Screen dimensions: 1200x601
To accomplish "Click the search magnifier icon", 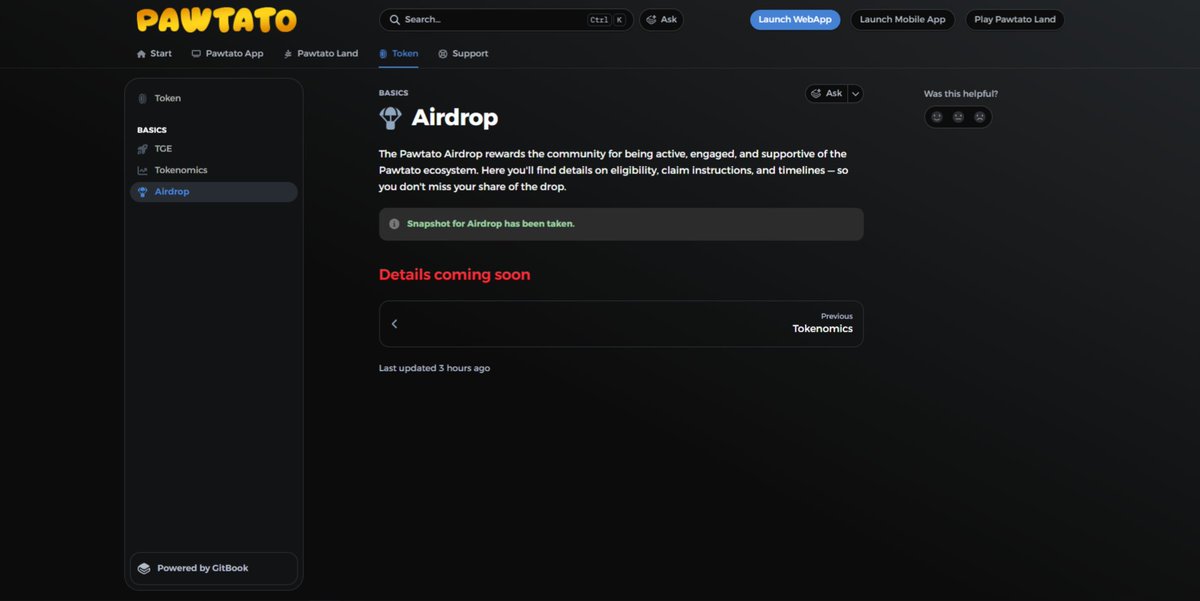I will [395, 20].
